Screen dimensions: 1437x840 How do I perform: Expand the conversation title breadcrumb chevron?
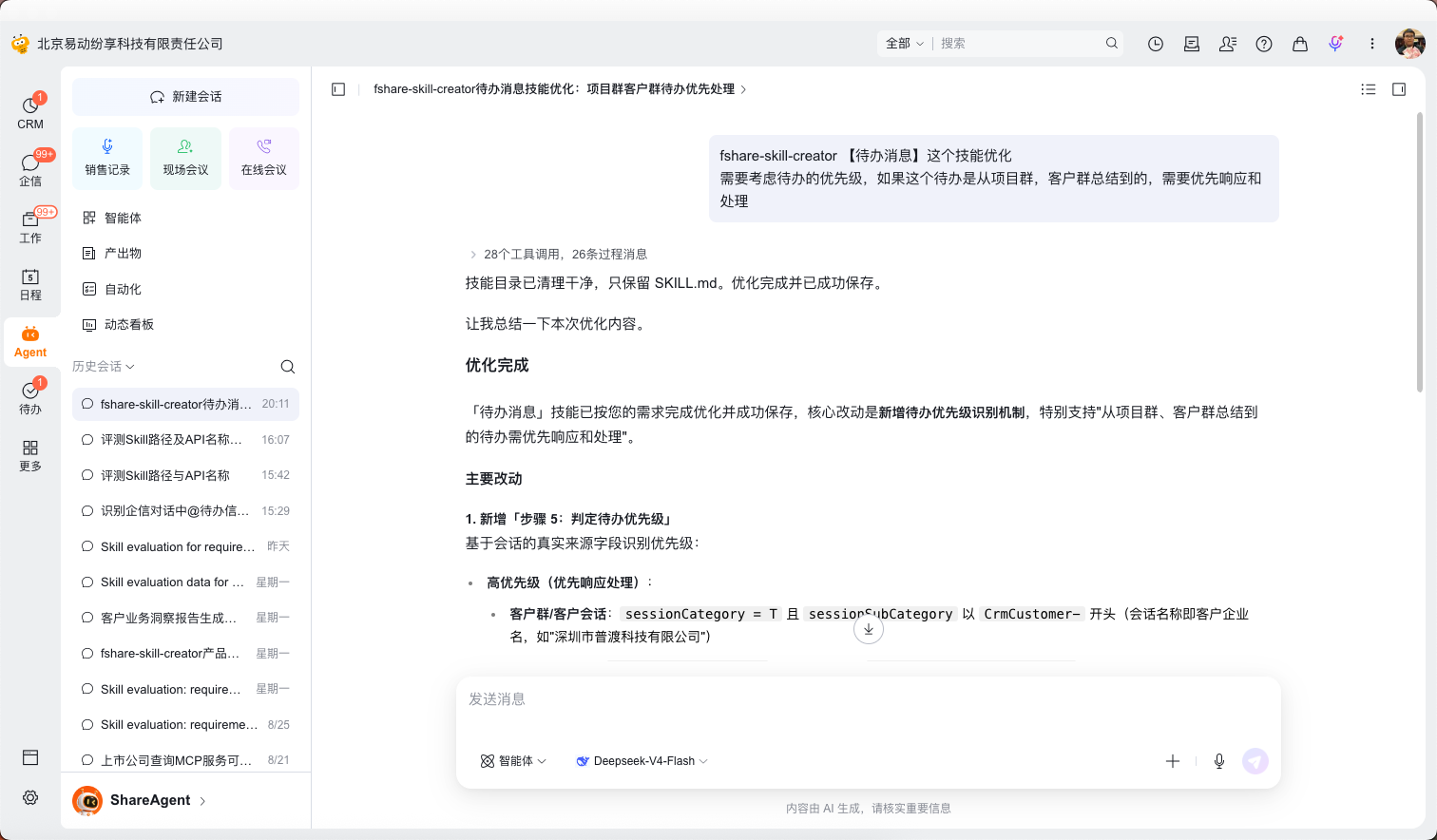click(743, 89)
